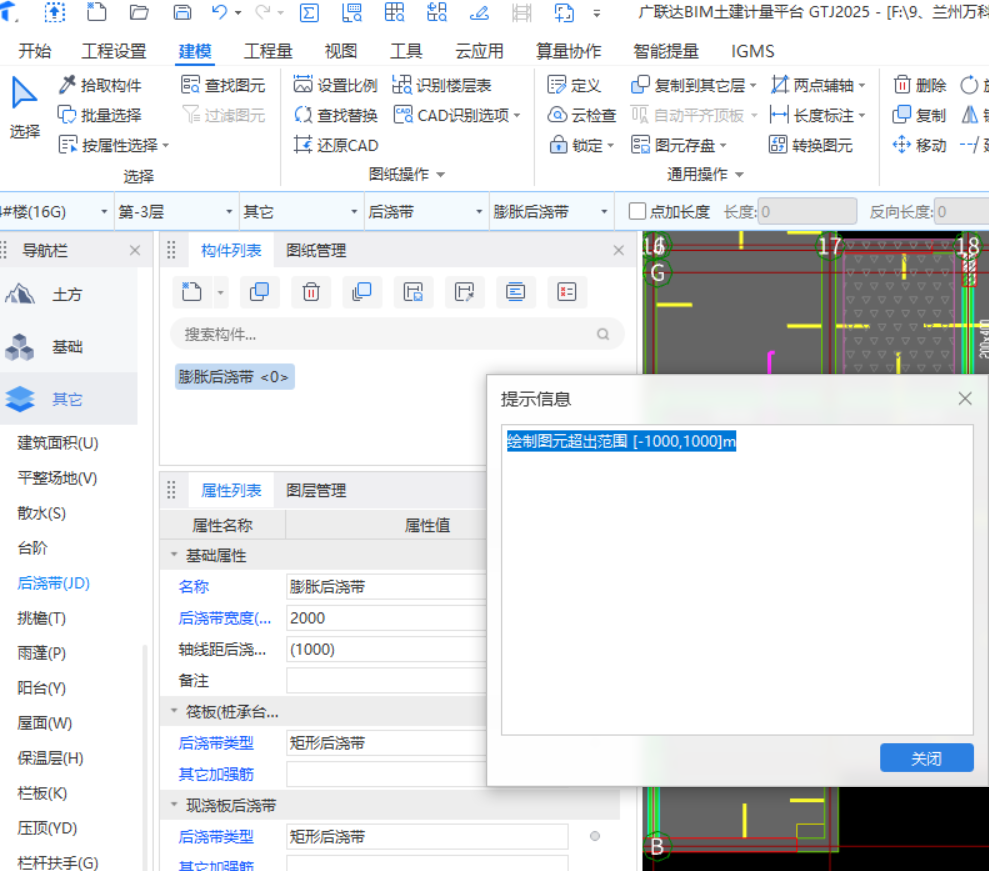Click the 移动 move tool in ribbon
989x871 pixels.
(920, 146)
